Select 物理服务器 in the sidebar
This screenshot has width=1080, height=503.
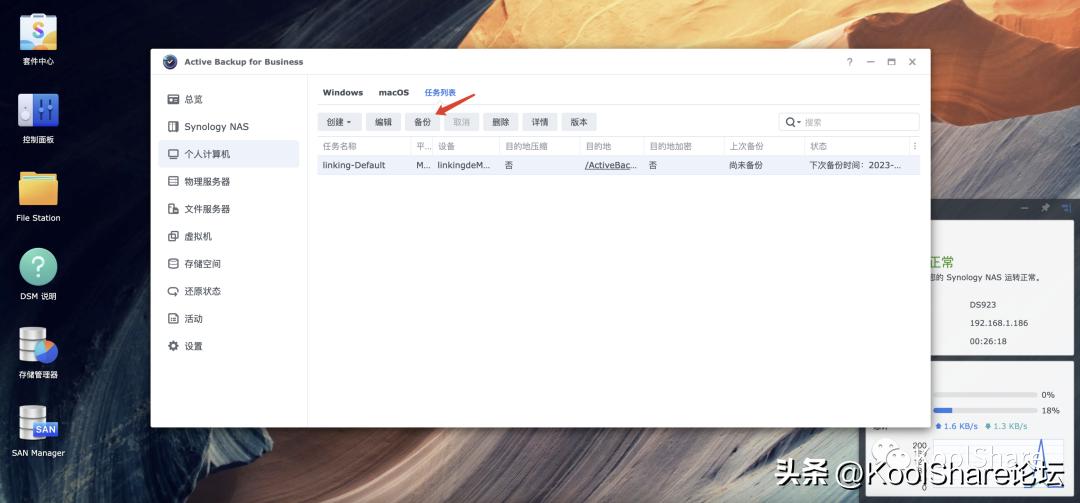pyautogui.click(x=229, y=181)
